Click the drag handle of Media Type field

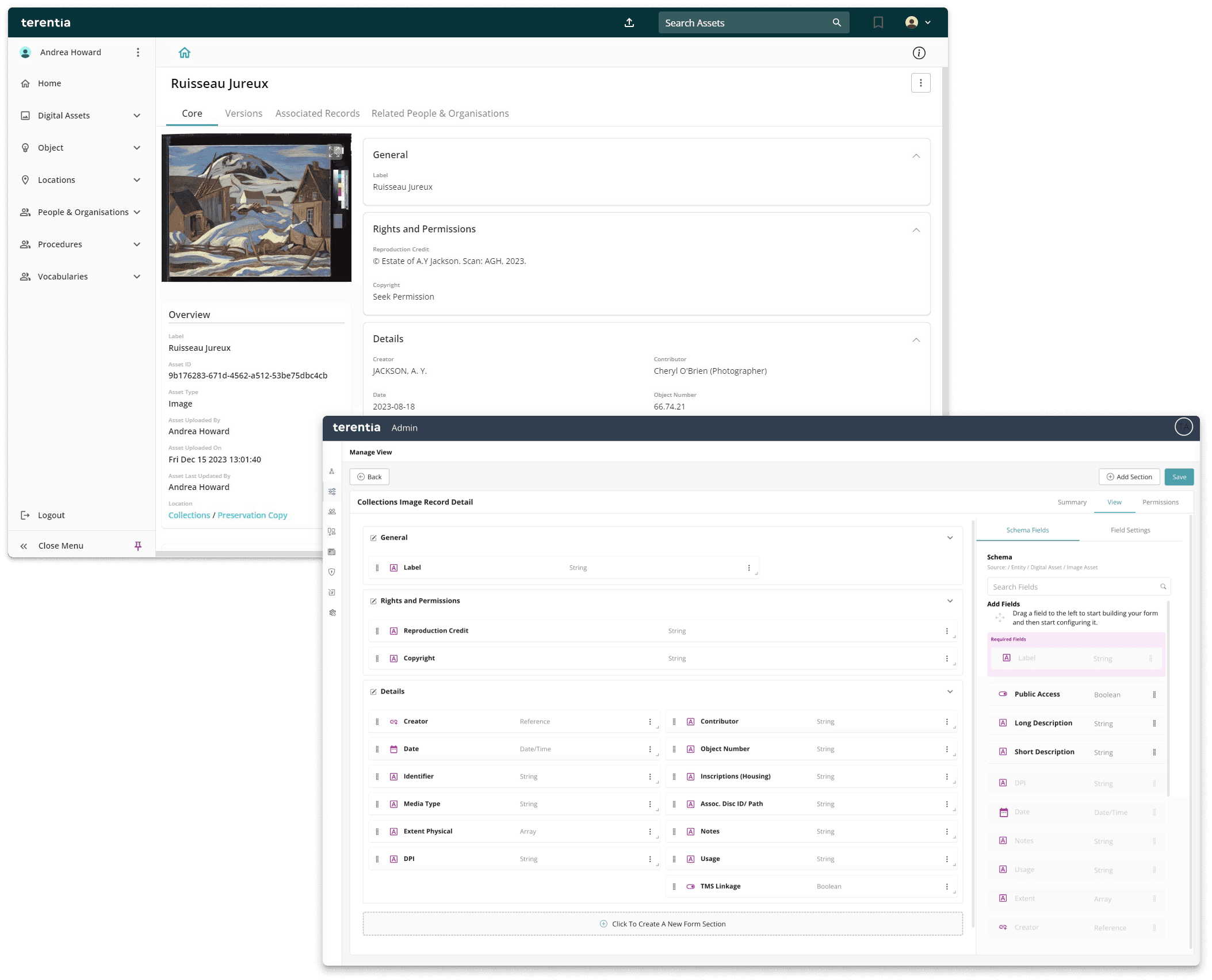377,804
